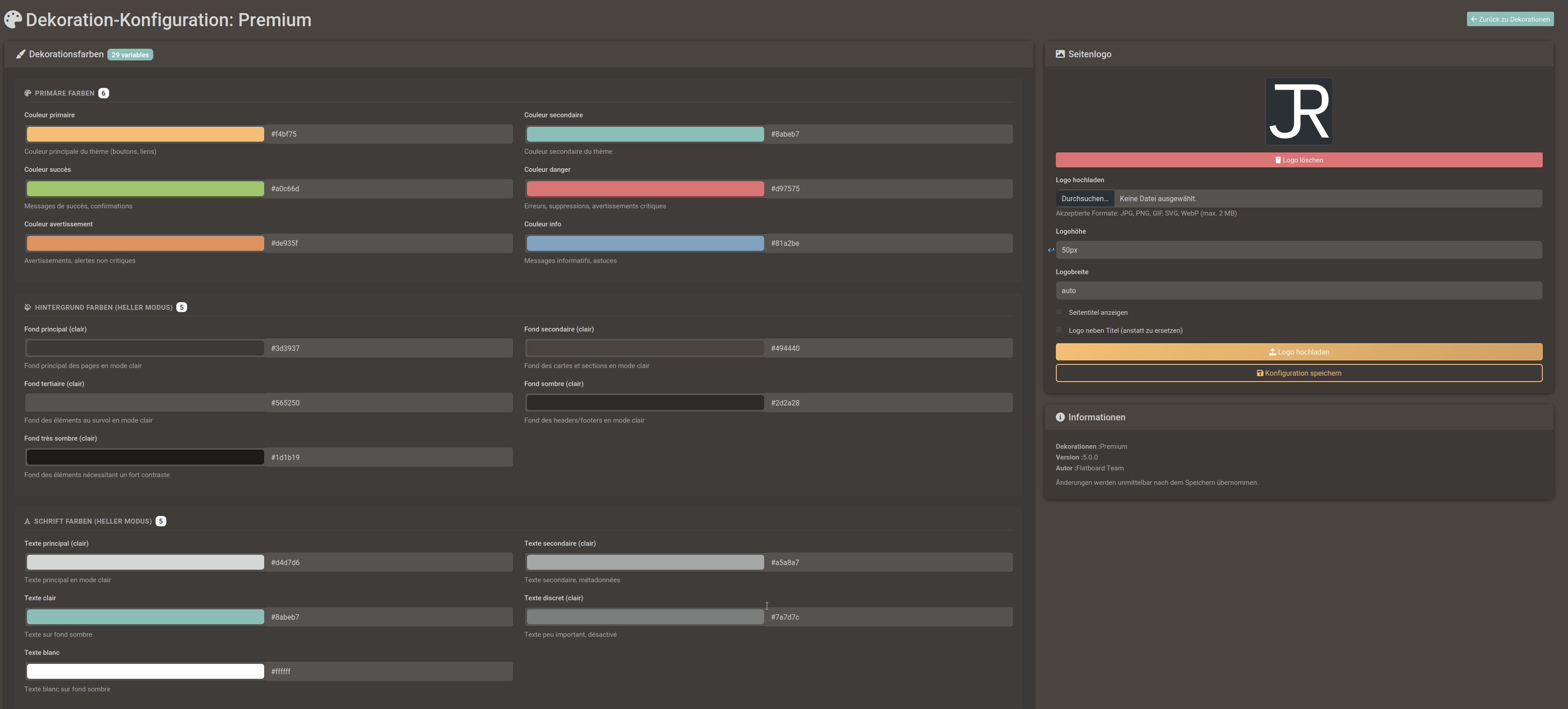Enable the Seitentitel anzeigen checkbox

coord(1059,312)
